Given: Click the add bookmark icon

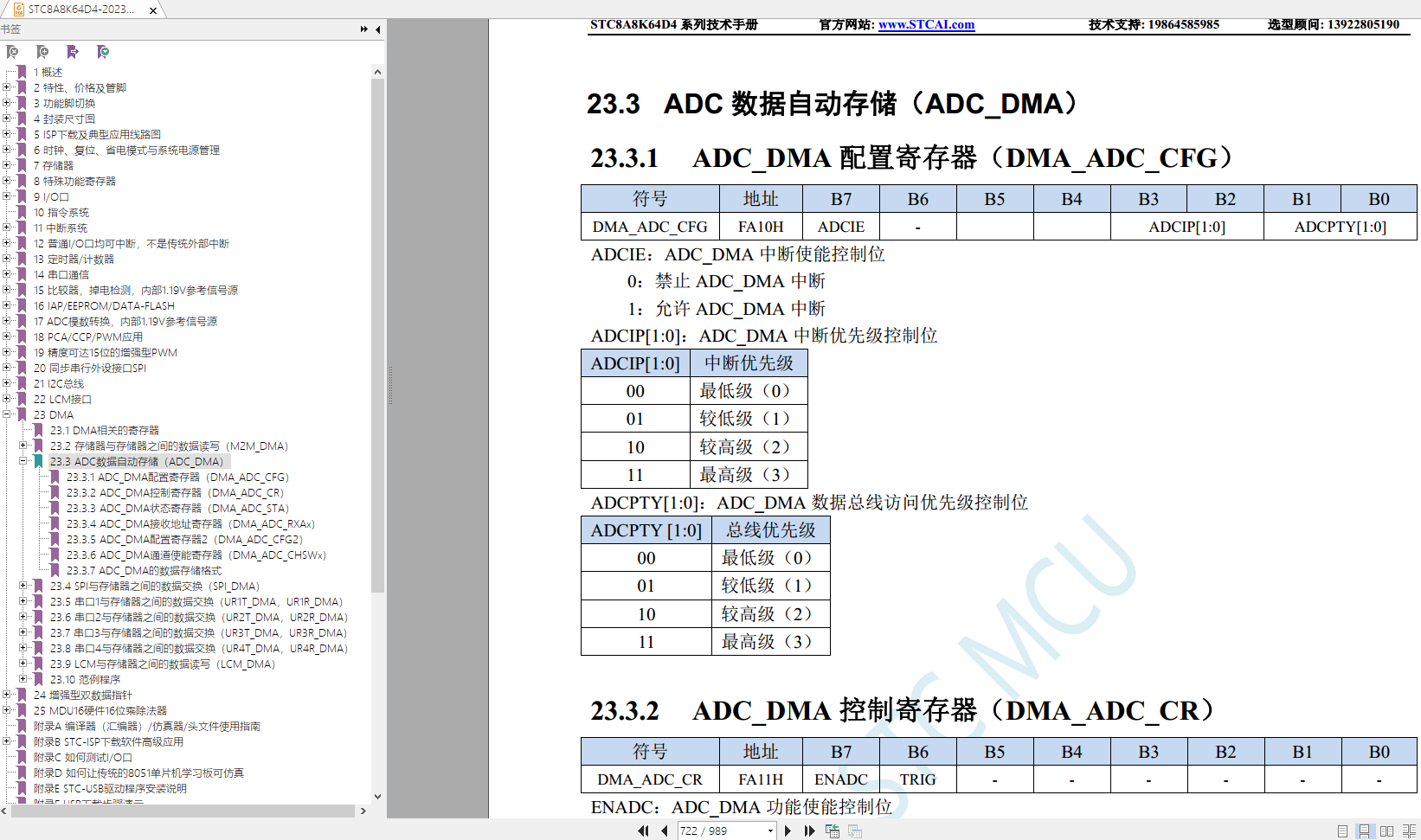Looking at the screenshot, I should (42, 53).
